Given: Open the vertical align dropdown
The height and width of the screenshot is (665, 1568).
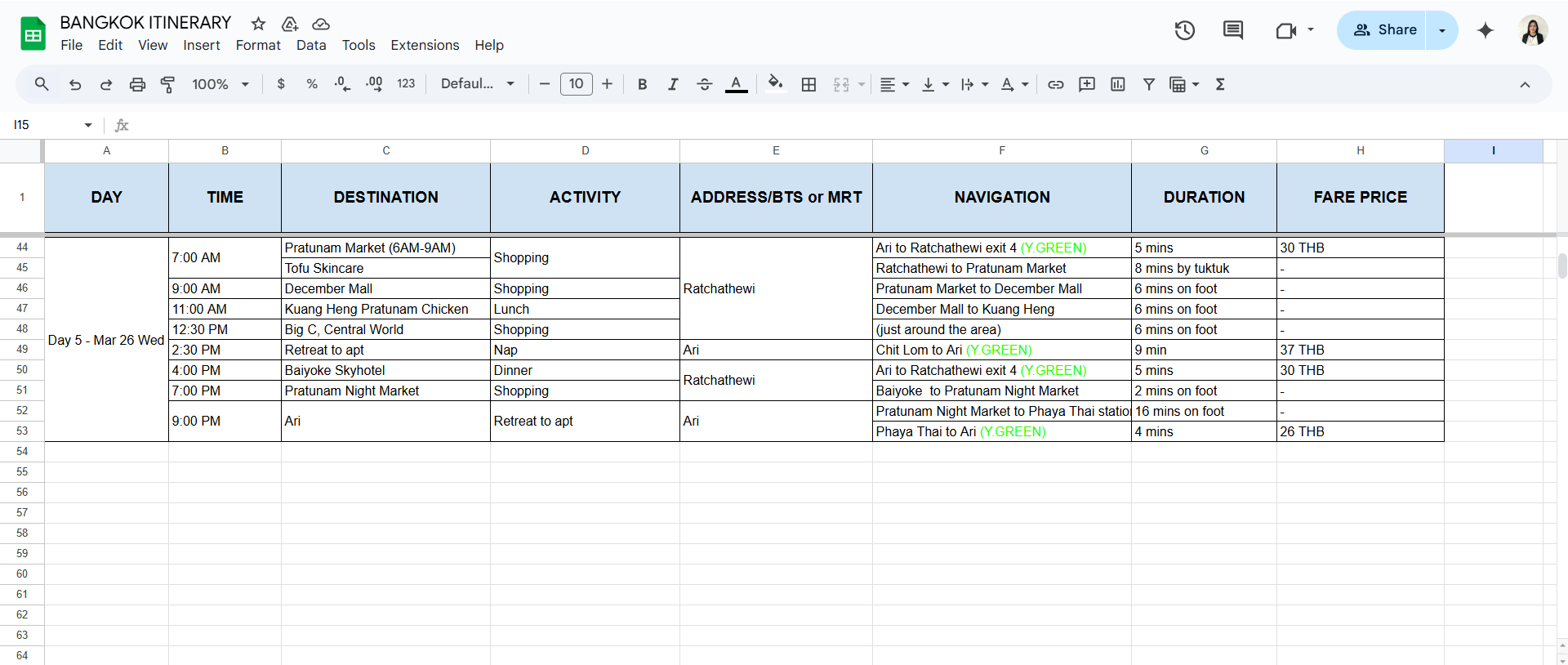Looking at the screenshot, I should (x=935, y=84).
